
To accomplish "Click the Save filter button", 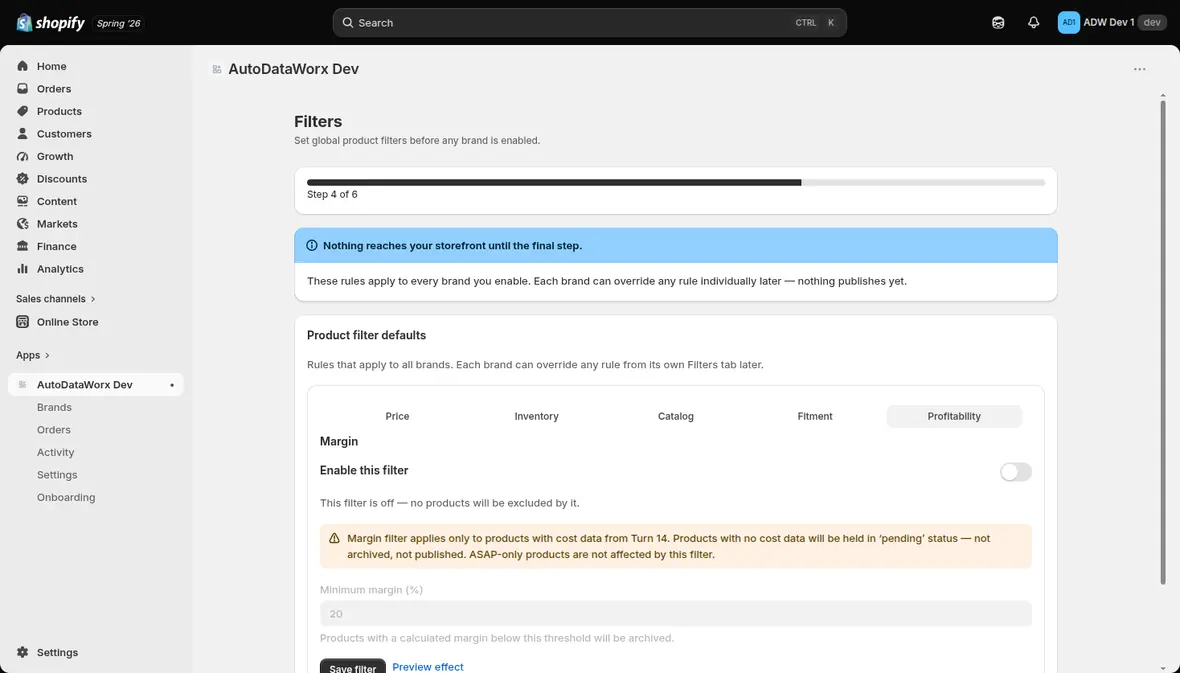I will pos(352,666).
